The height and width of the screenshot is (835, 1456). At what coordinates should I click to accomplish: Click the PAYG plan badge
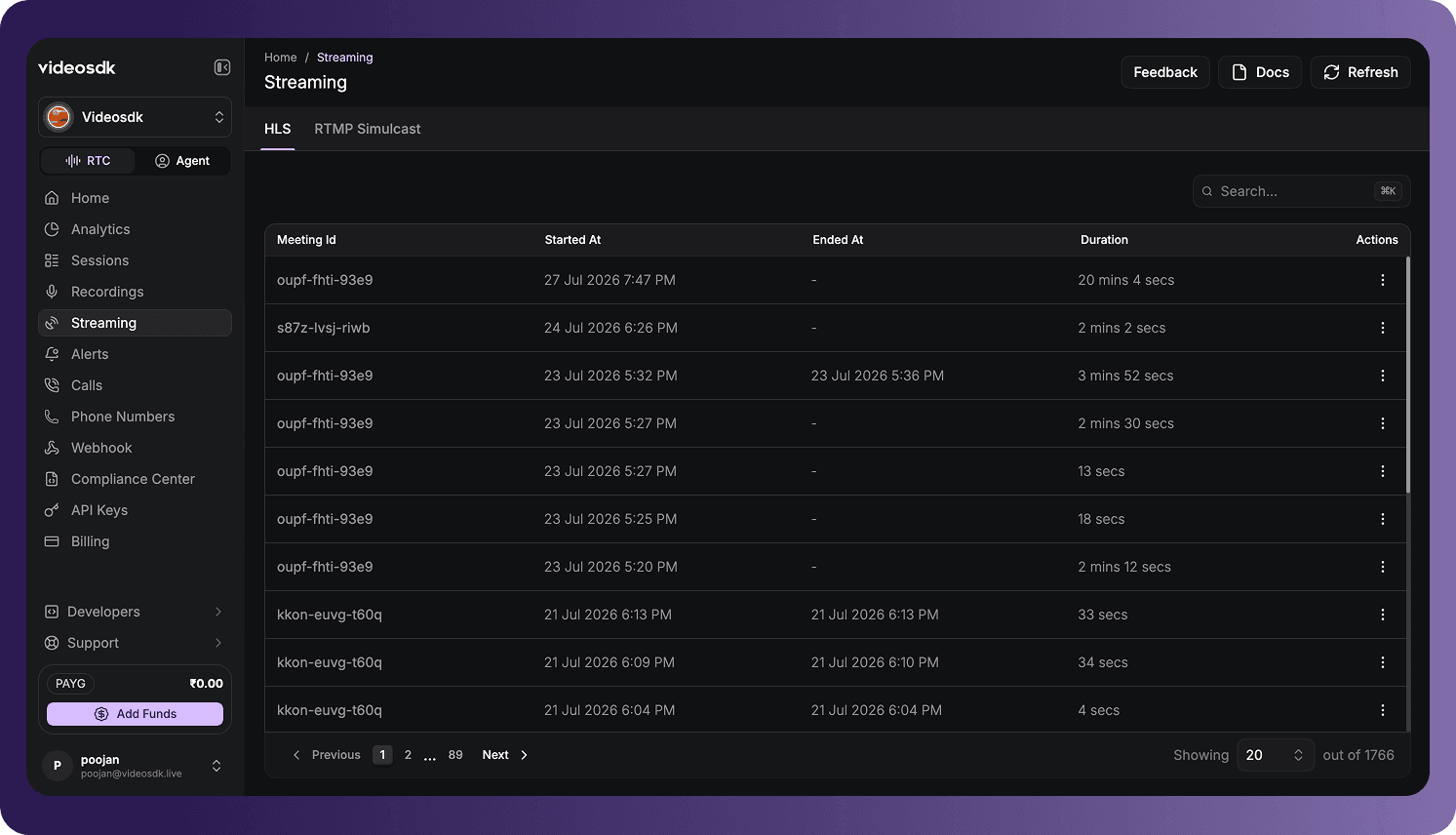(70, 684)
